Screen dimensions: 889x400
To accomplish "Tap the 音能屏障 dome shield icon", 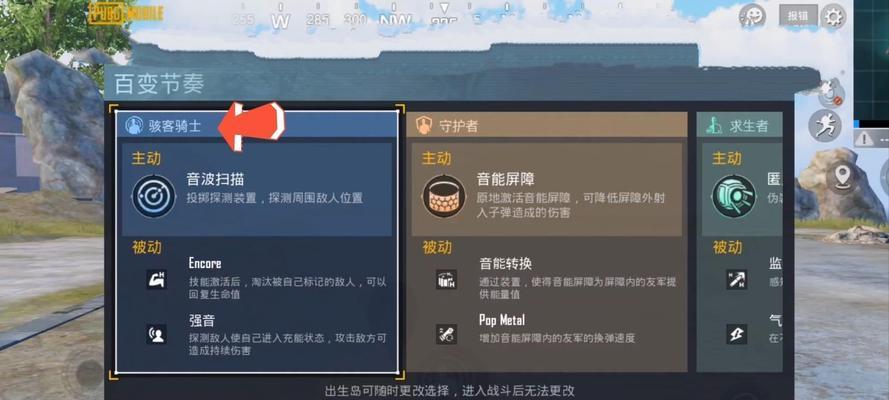I will [443, 196].
